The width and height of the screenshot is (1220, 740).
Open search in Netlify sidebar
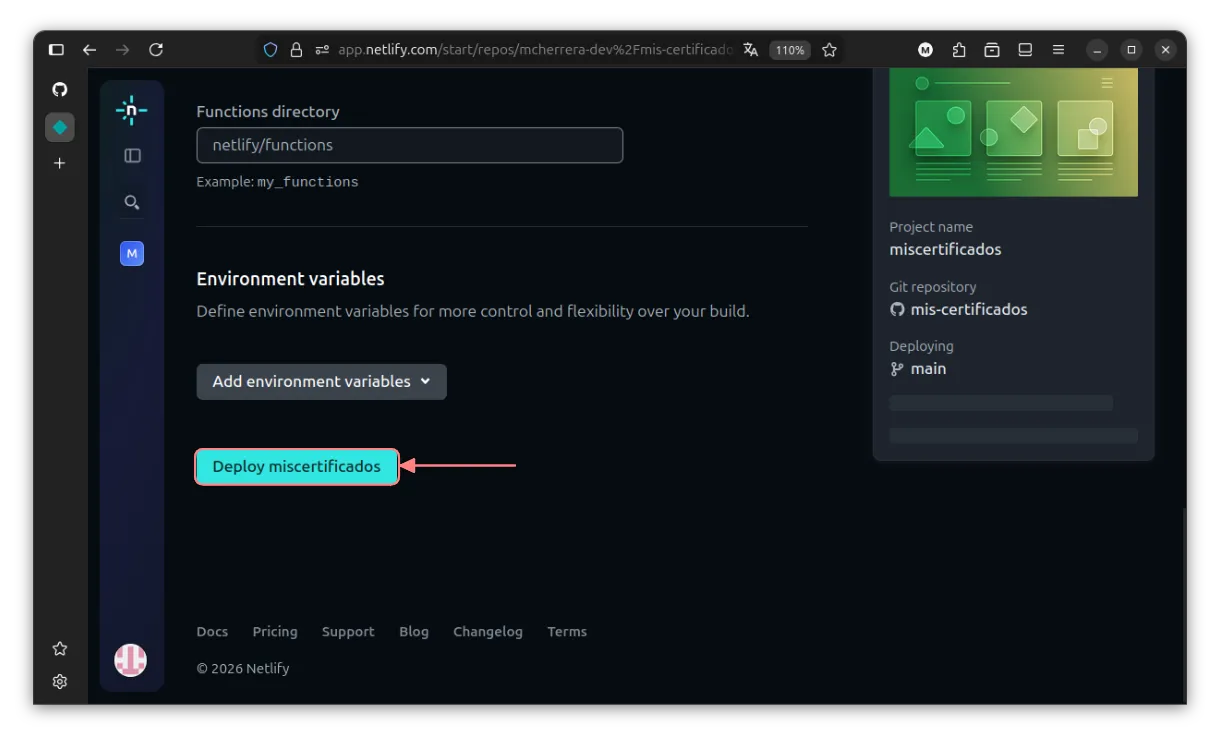pos(132,203)
